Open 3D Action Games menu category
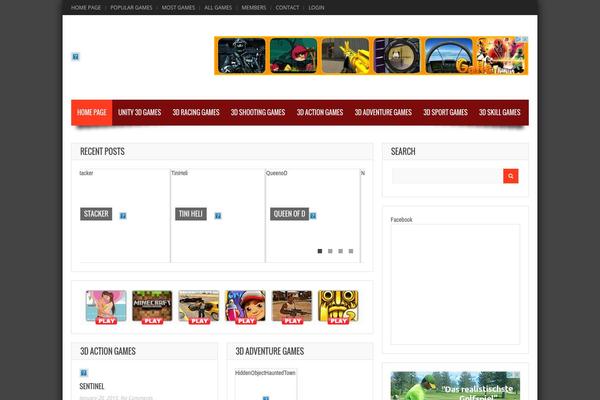This screenshot has height=400, width=600. [320, 113]
